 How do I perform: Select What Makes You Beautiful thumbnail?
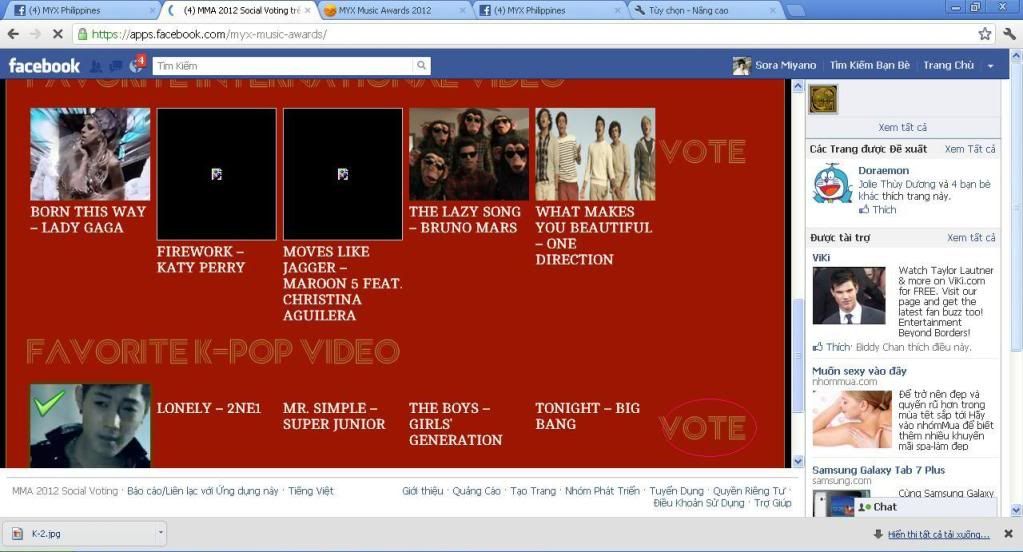pos(595,154)
